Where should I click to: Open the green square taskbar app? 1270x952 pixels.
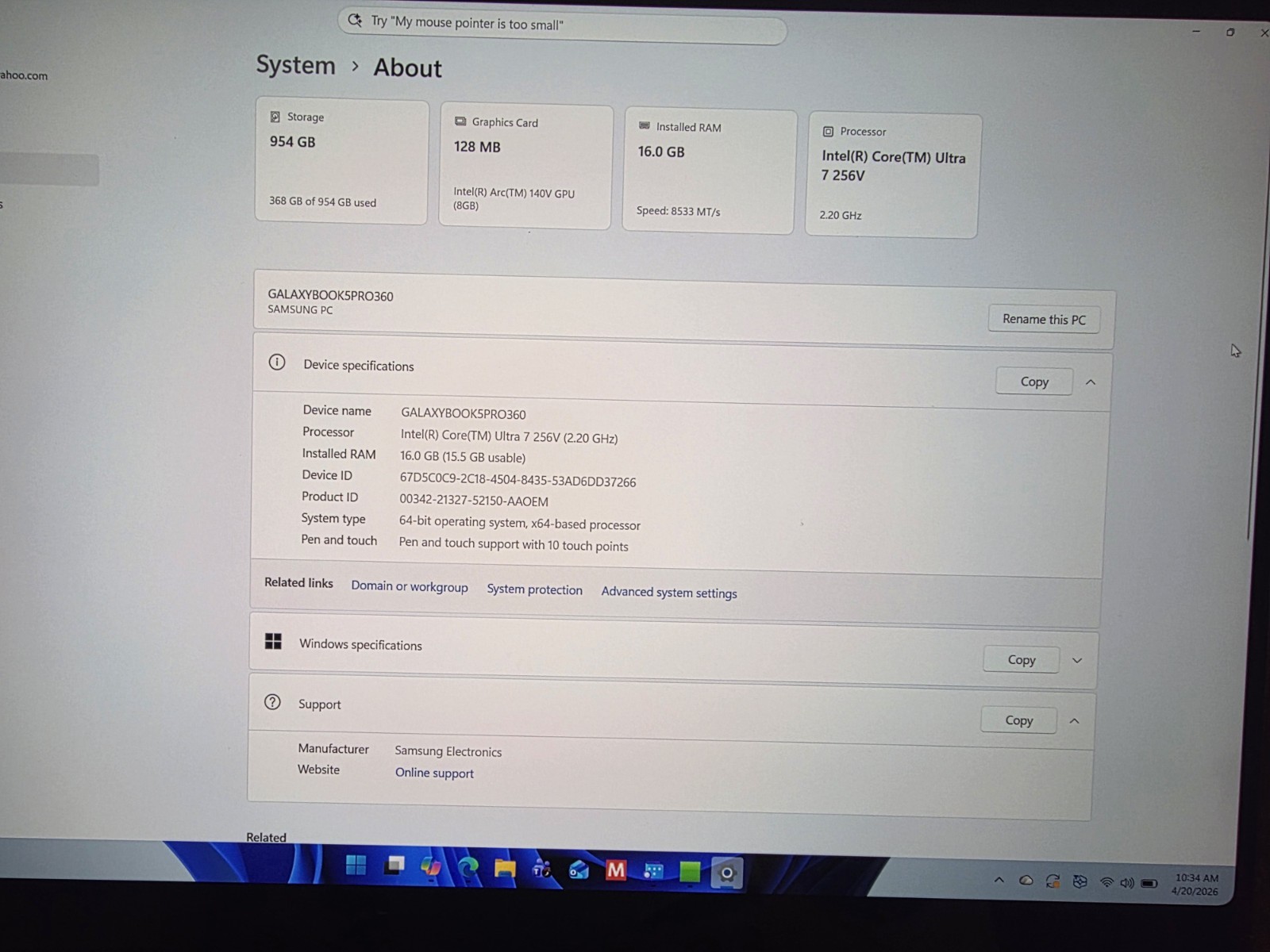[690, 873]
